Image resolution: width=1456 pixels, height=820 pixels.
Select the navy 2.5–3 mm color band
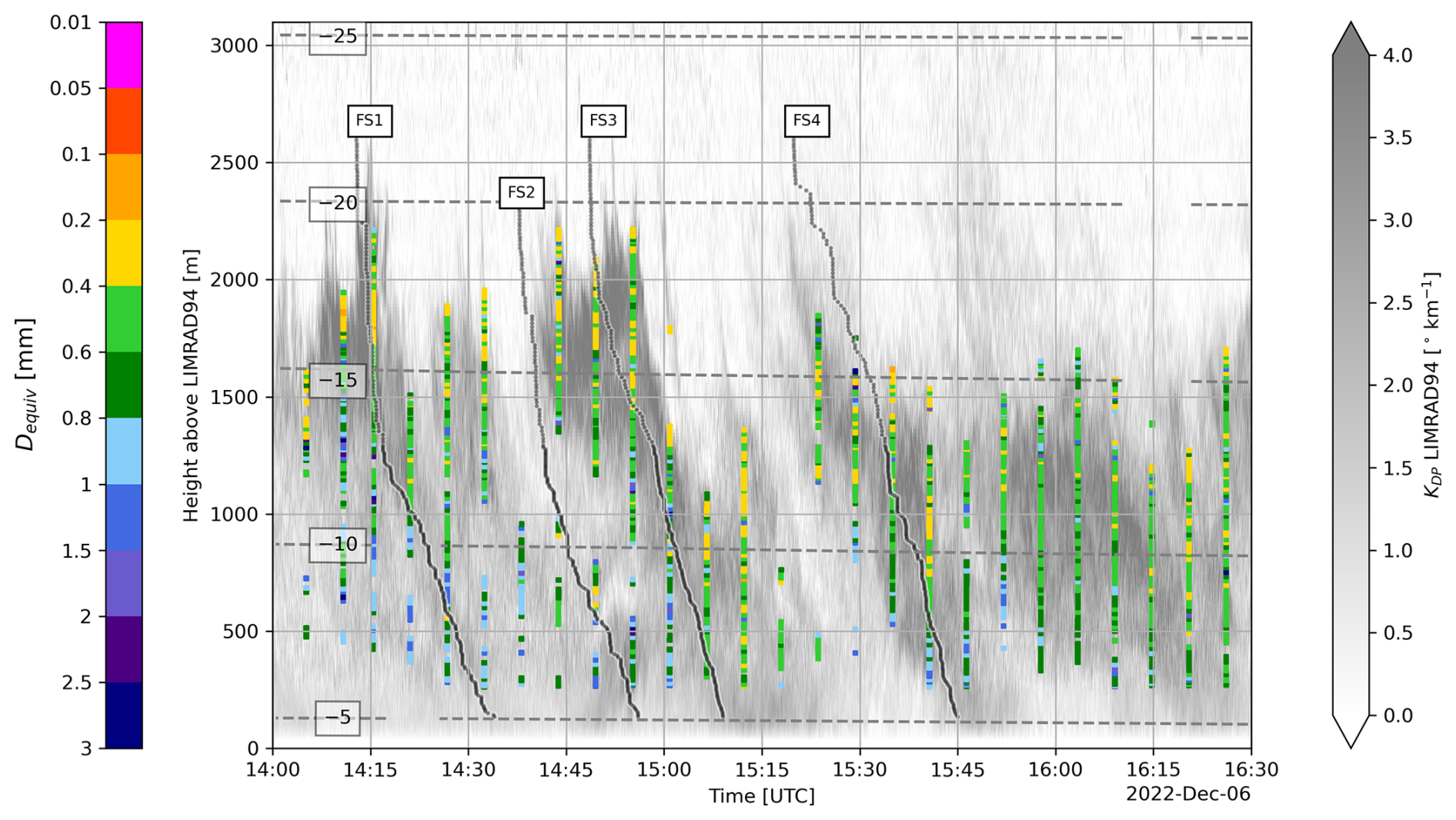124,715
